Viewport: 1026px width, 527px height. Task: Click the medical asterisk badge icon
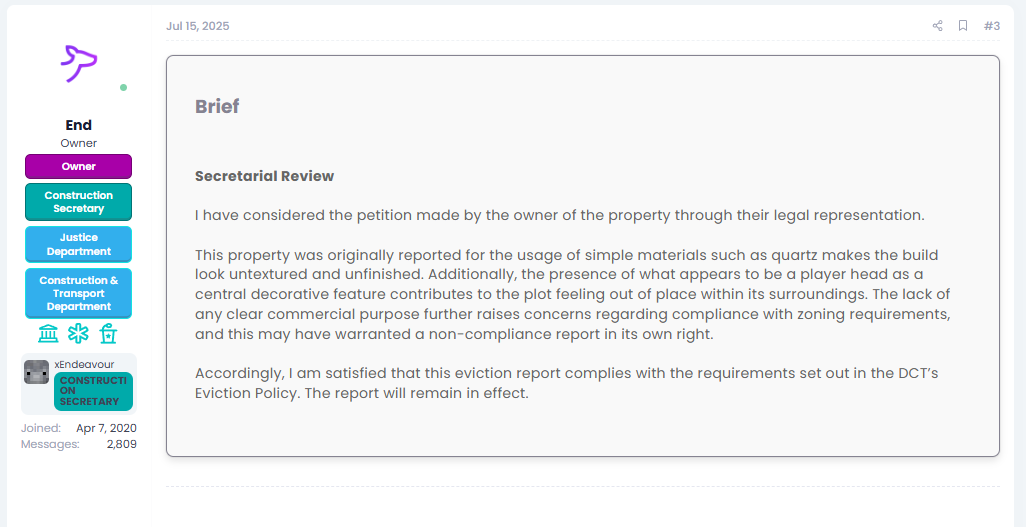[78, 335]
